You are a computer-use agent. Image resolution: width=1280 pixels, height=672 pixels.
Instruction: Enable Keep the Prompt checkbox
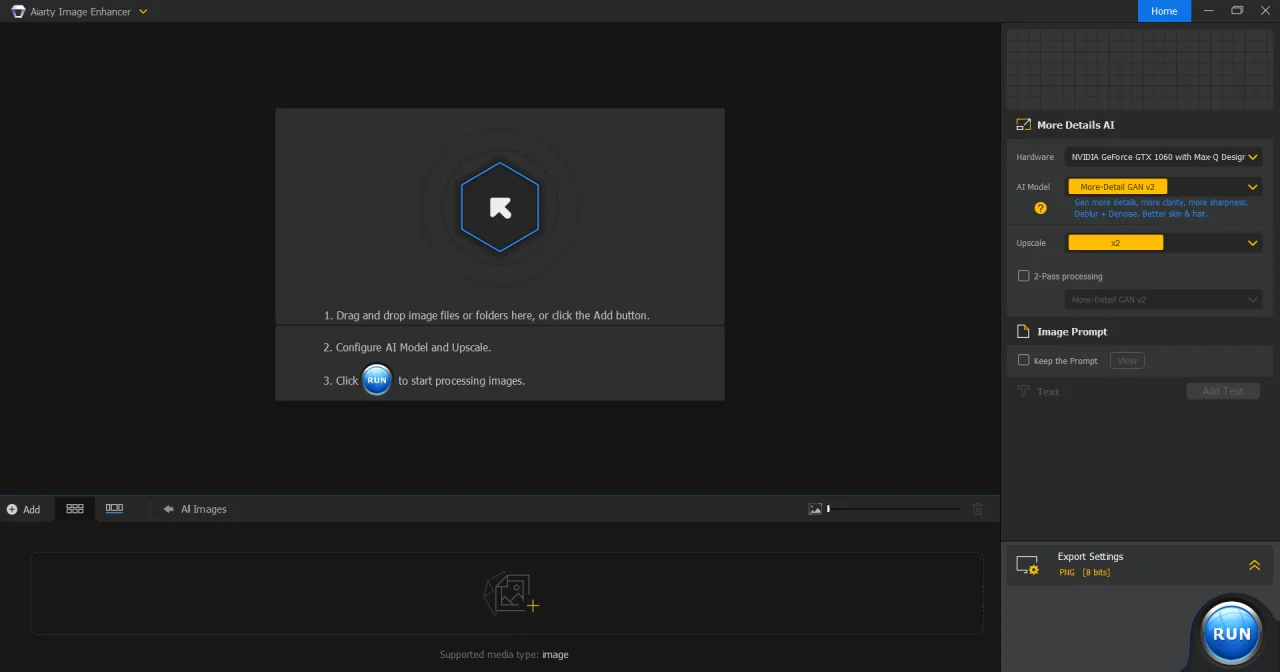point(1023,360)
